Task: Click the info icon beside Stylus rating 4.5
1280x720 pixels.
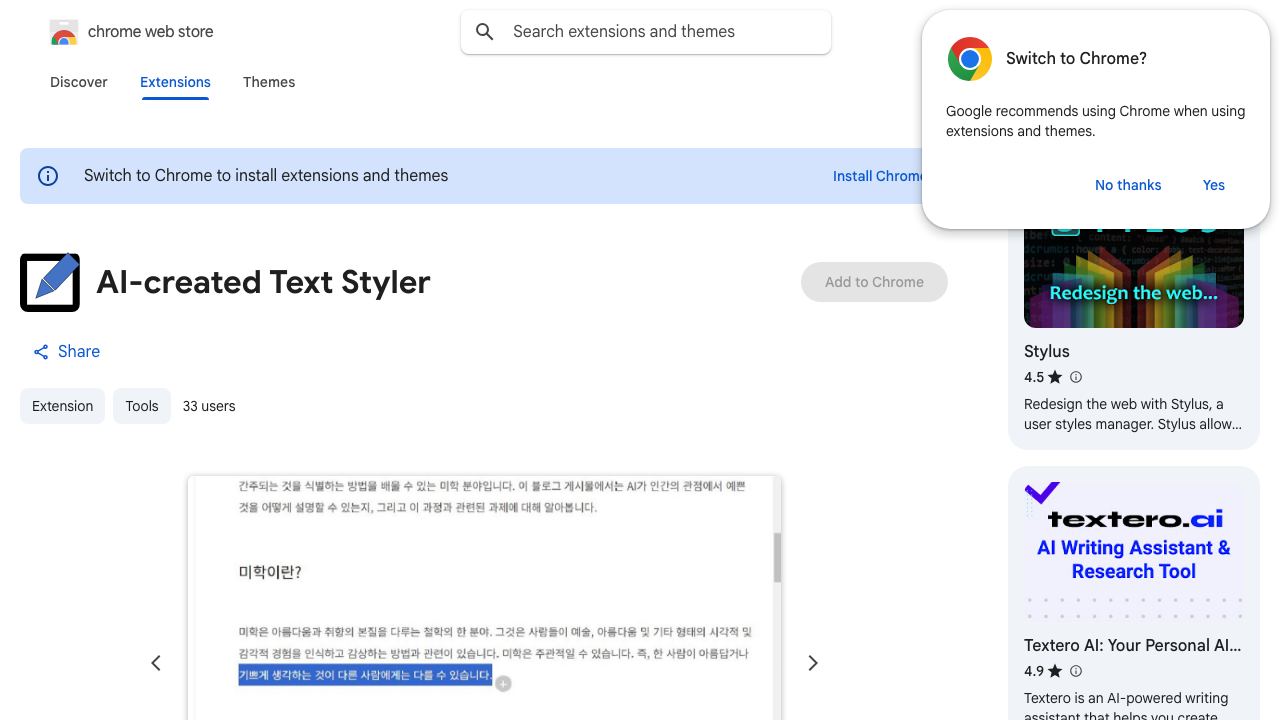Action: tap(1076, 377)
